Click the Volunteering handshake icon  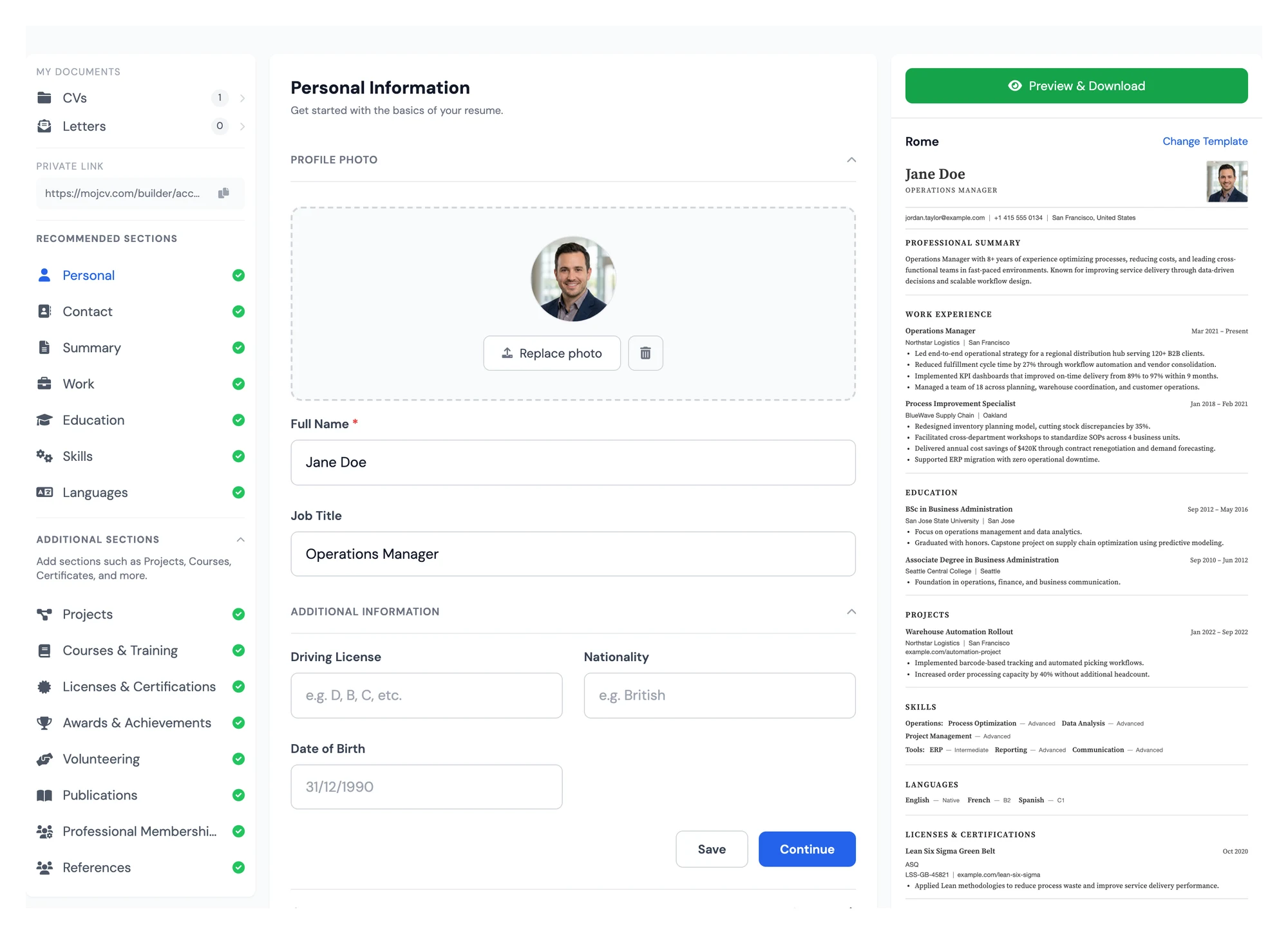44,759
